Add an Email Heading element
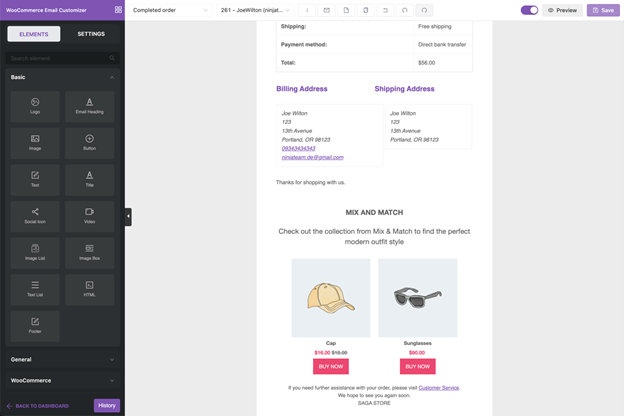This screenshot has width=624, height=416. 90,106
